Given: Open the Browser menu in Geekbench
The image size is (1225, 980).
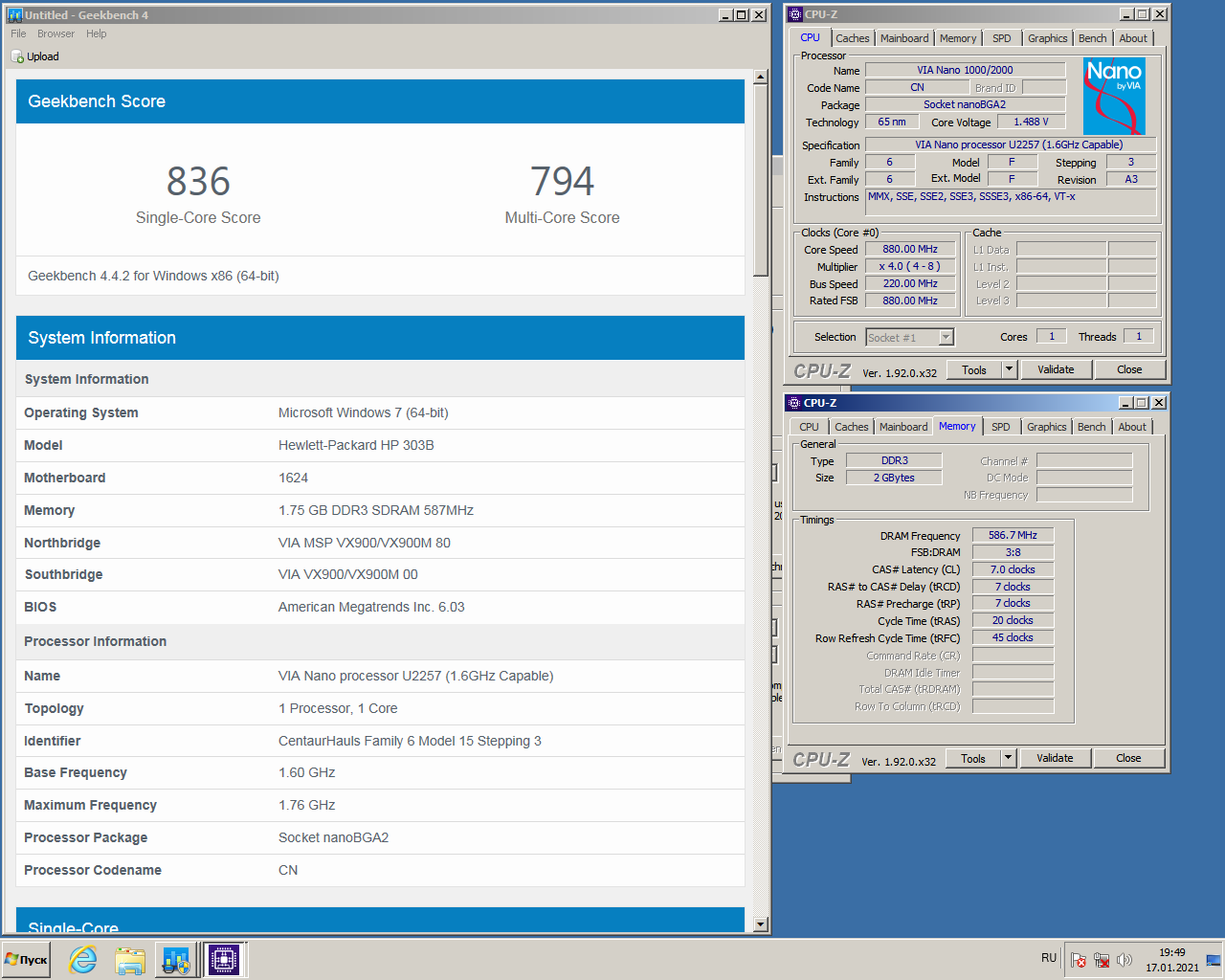Looking at the screenshot, I should click(x=56, y=33).
